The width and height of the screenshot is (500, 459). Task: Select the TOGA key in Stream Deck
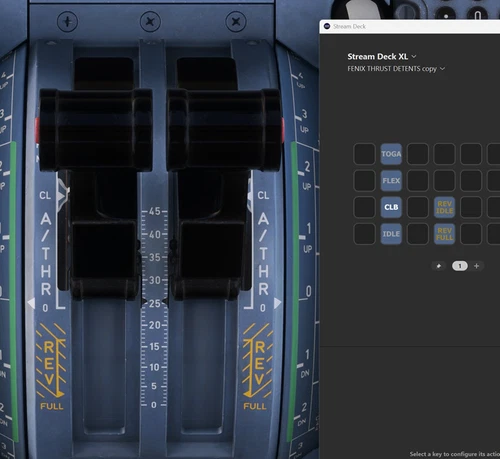391,154
